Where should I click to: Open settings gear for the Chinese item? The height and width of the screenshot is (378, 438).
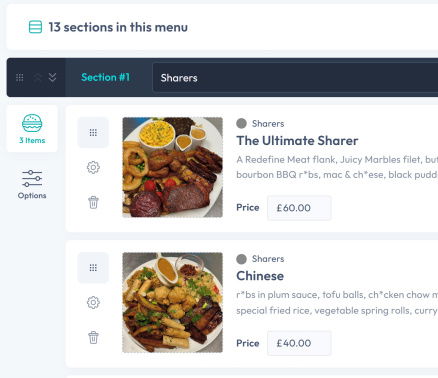pos(93,303)
